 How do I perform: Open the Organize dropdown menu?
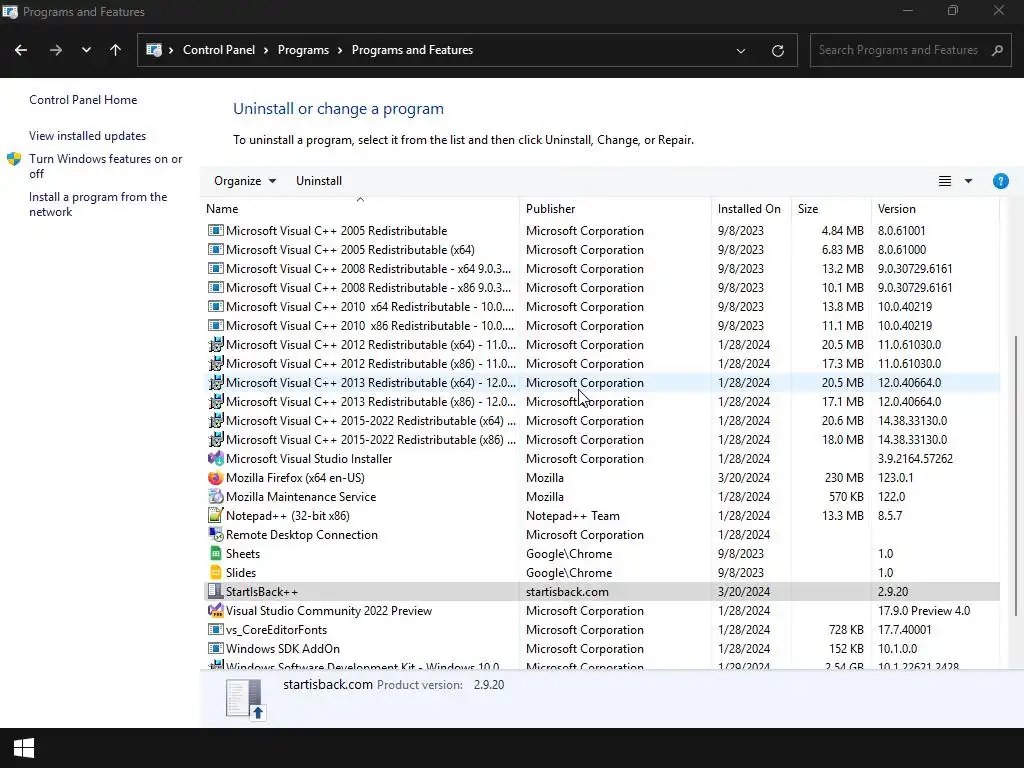click(x=245, y=181)
